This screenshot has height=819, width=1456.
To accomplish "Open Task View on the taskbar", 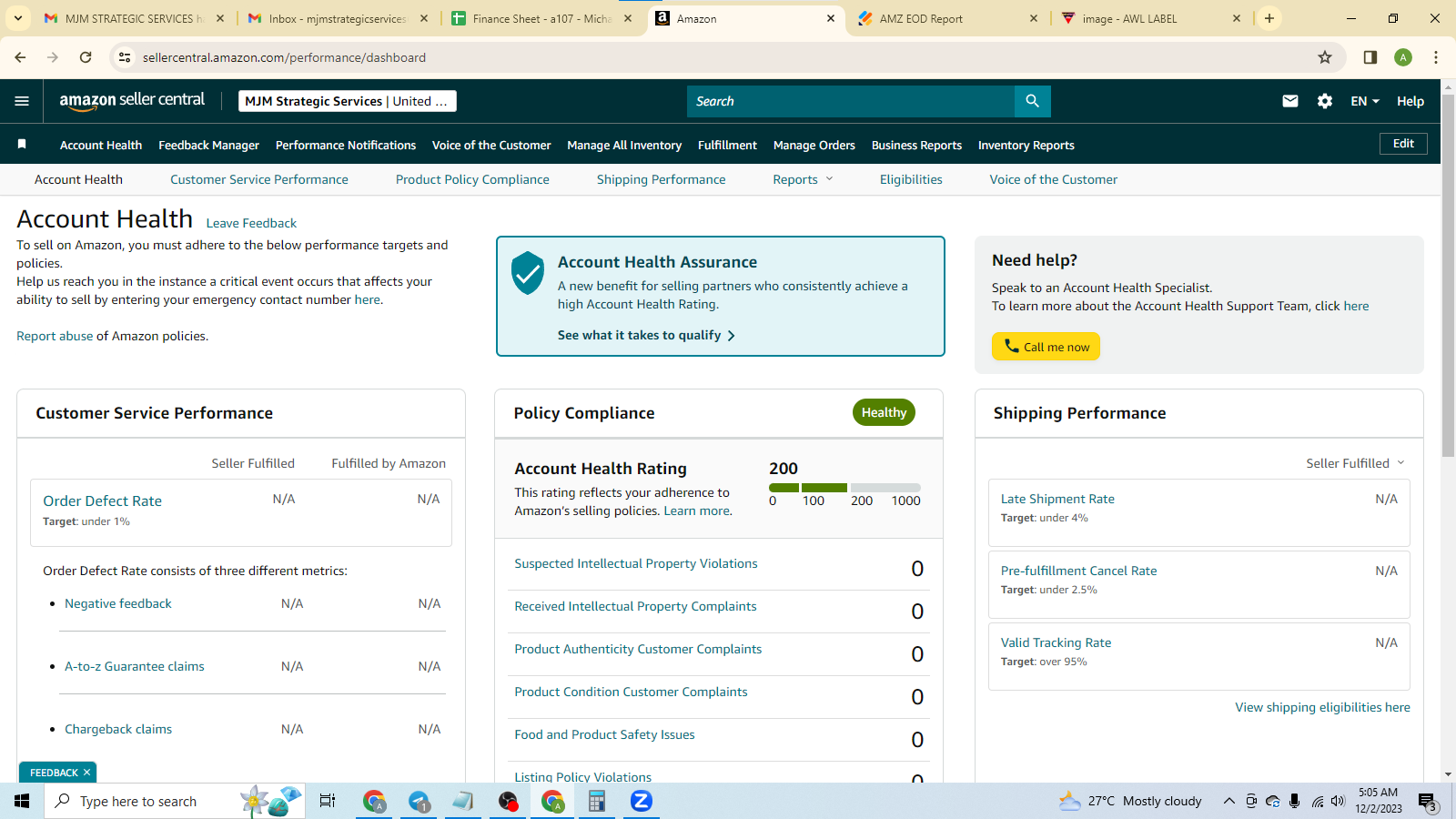I will 328,801.
